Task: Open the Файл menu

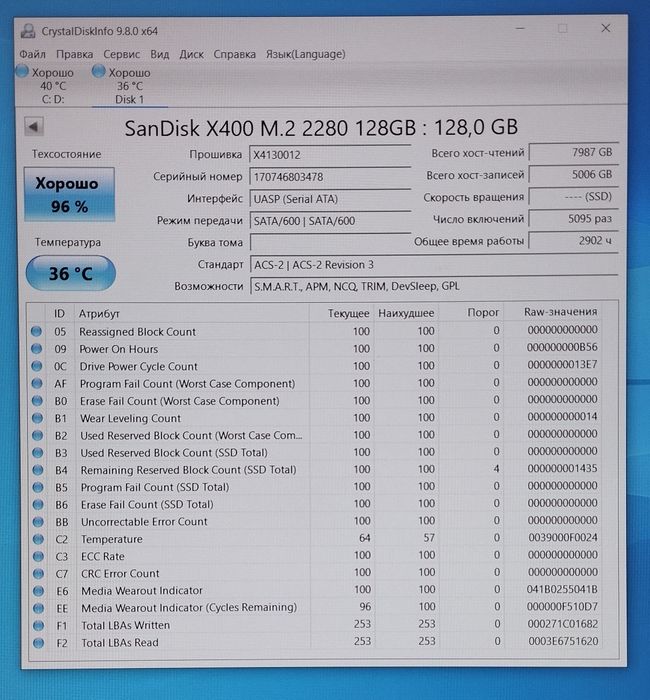Action: coord(32,54)
